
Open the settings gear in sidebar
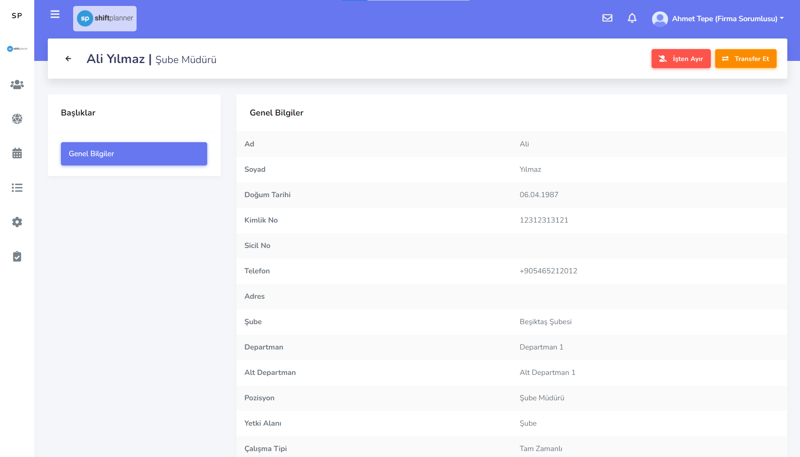click(x=17, y=222)
